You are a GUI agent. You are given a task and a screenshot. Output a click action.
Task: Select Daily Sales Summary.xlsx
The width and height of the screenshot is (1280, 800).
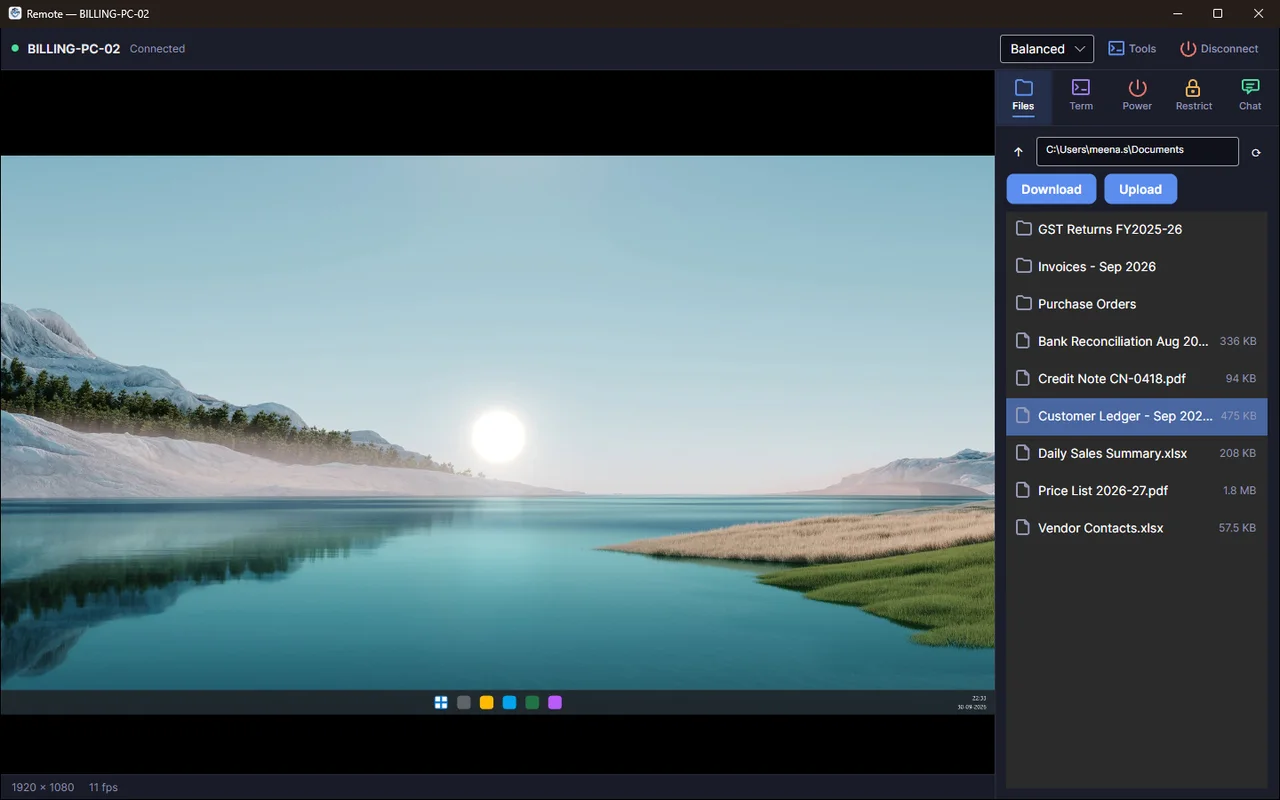tap(1137, 453)
